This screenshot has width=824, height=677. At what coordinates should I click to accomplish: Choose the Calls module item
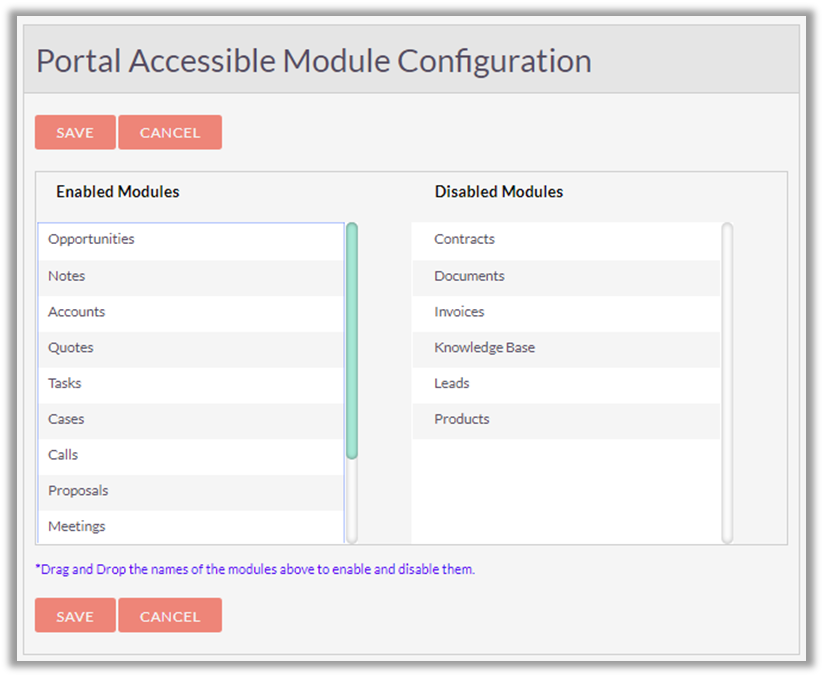[x=63, y=455]
